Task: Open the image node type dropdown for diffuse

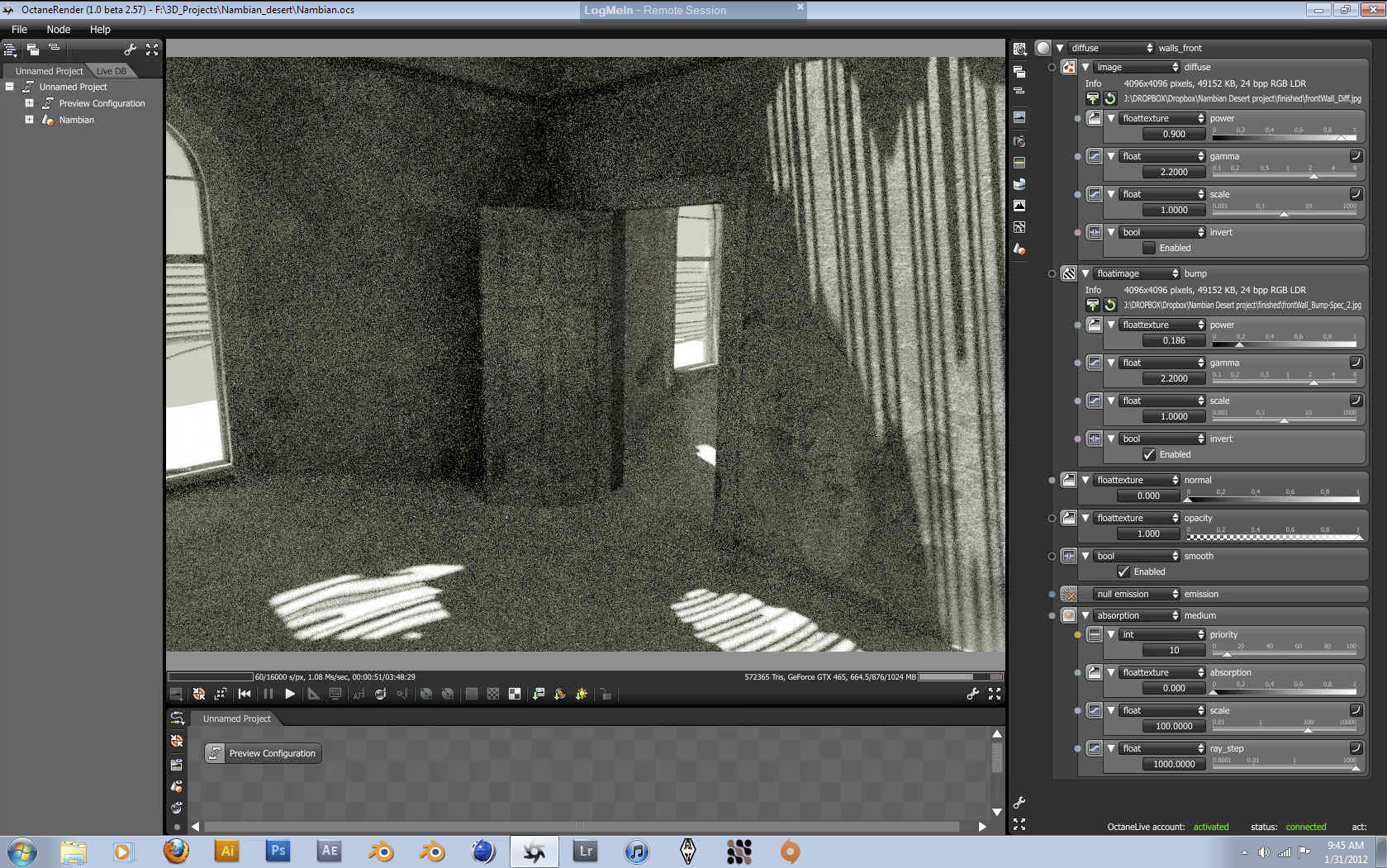Action: (1137, 67)
